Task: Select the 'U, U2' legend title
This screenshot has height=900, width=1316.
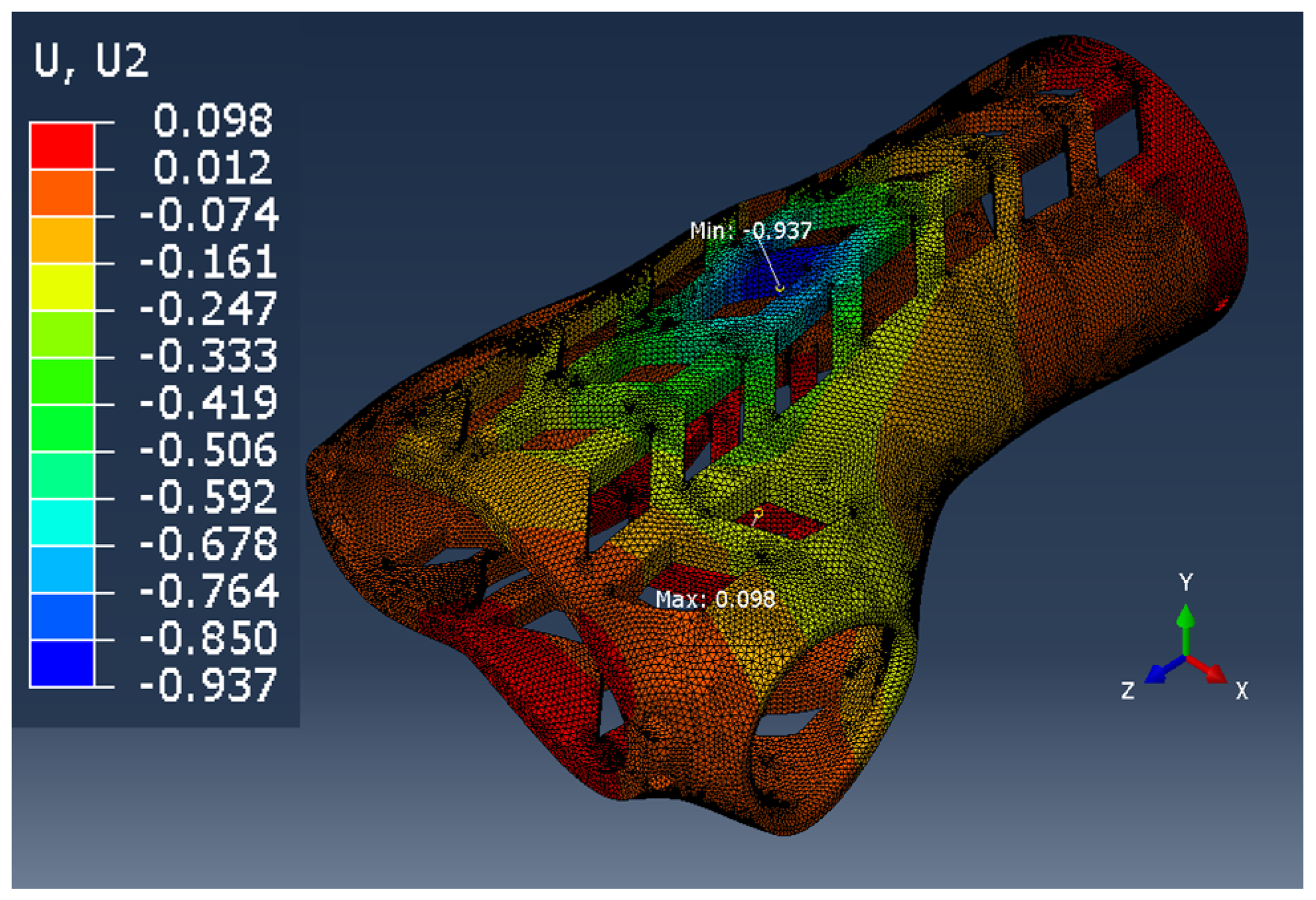Action: pos(91,61)
